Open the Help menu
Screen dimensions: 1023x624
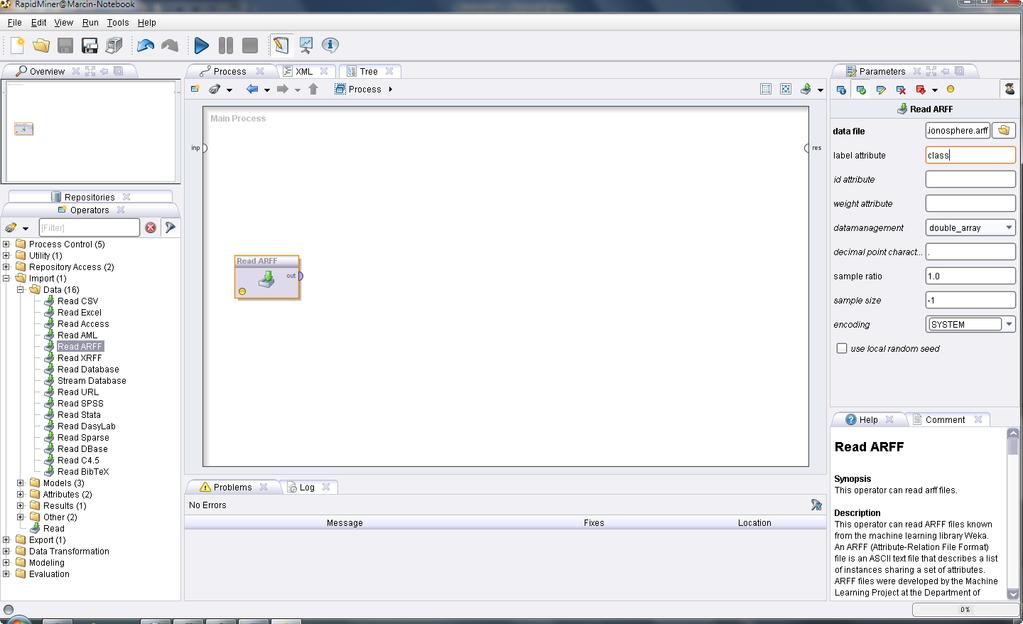pyautogui.click(x=147, y=22)
